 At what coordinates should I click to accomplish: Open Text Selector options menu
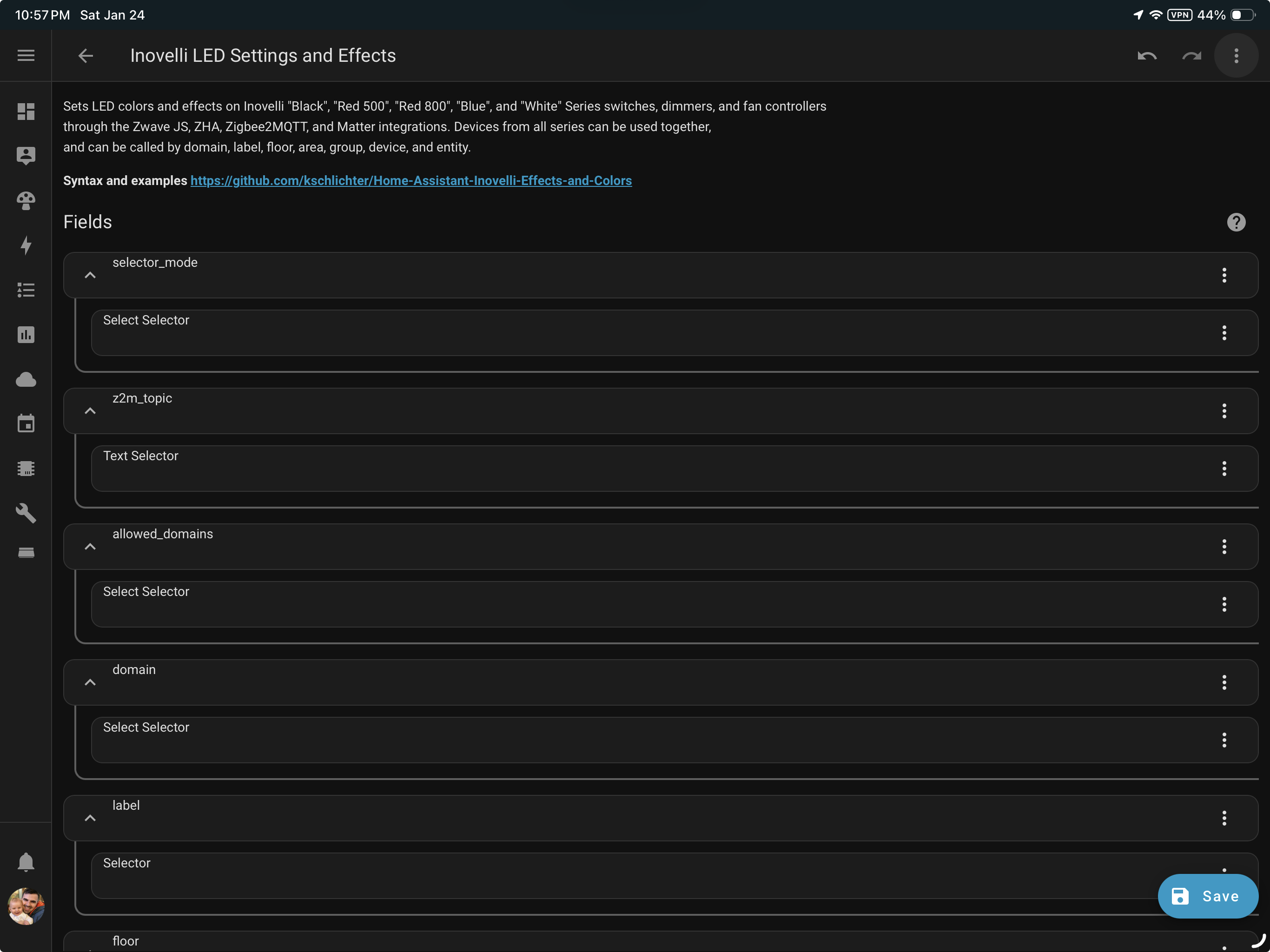coord(1224,469)
